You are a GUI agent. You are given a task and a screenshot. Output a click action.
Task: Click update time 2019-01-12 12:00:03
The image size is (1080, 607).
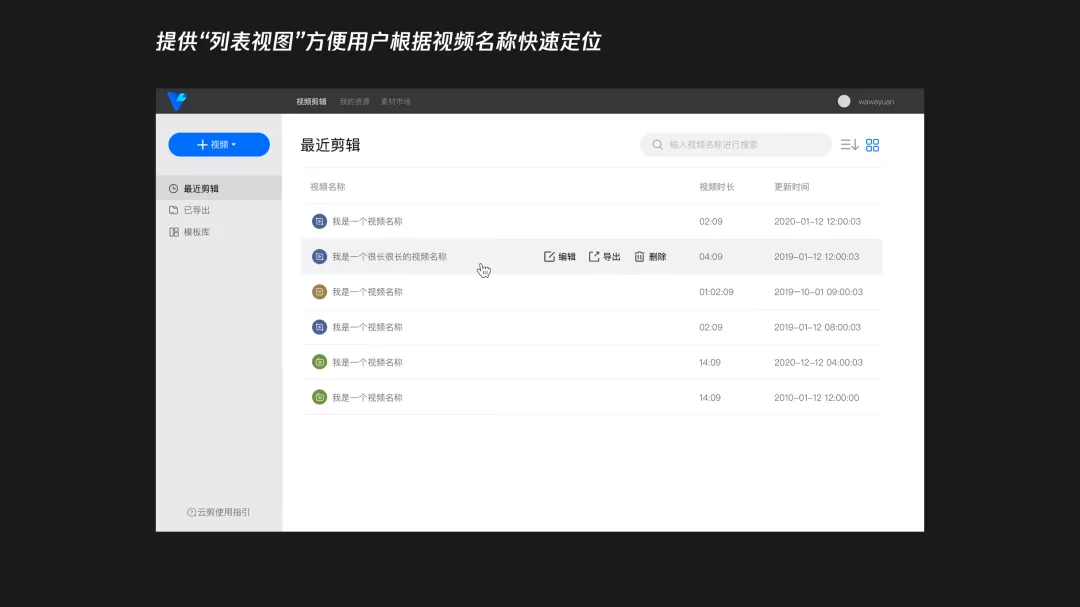[816, 256]
